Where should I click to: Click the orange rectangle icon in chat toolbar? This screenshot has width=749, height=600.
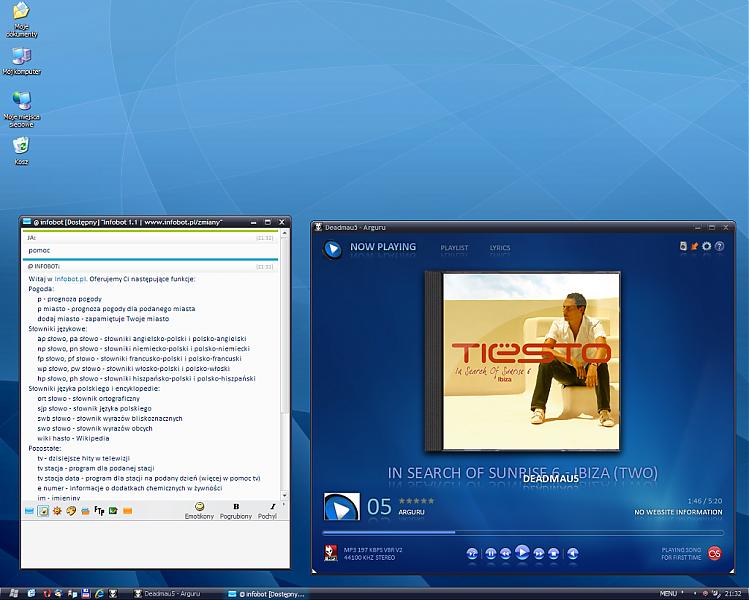pyautogui.click(x=127, y=511)
